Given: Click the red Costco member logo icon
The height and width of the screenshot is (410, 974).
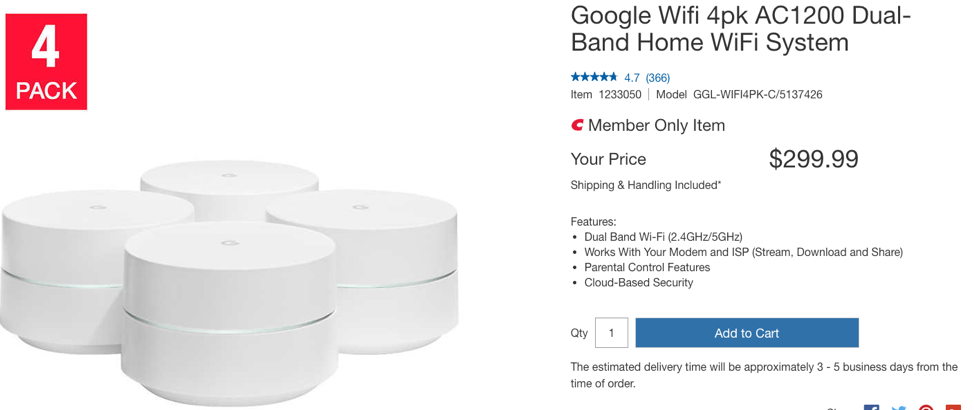Looking at the screenshot, I should (x=577, y=126).
